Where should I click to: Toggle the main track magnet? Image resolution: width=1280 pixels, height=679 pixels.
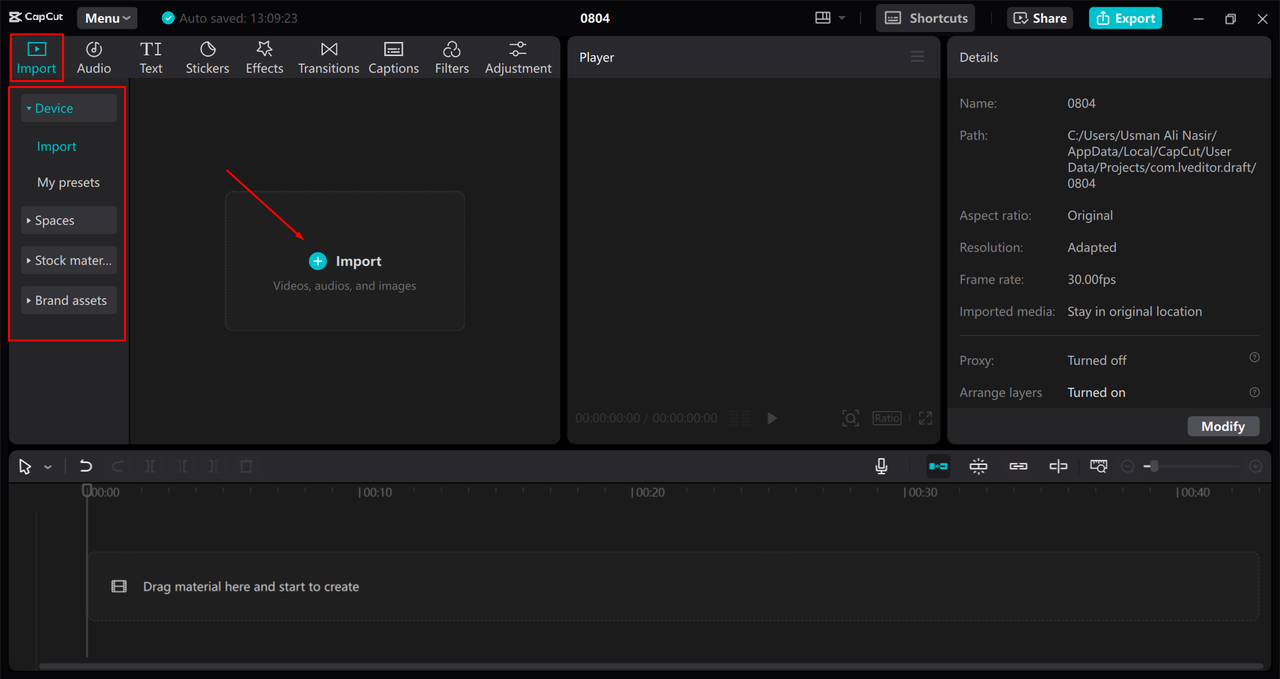point(938,466)
